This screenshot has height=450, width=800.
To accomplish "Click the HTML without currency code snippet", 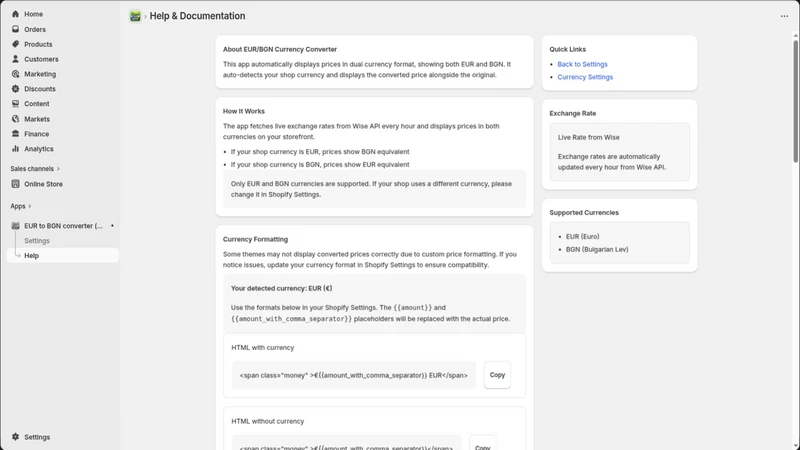I will (x=346, y=443).
